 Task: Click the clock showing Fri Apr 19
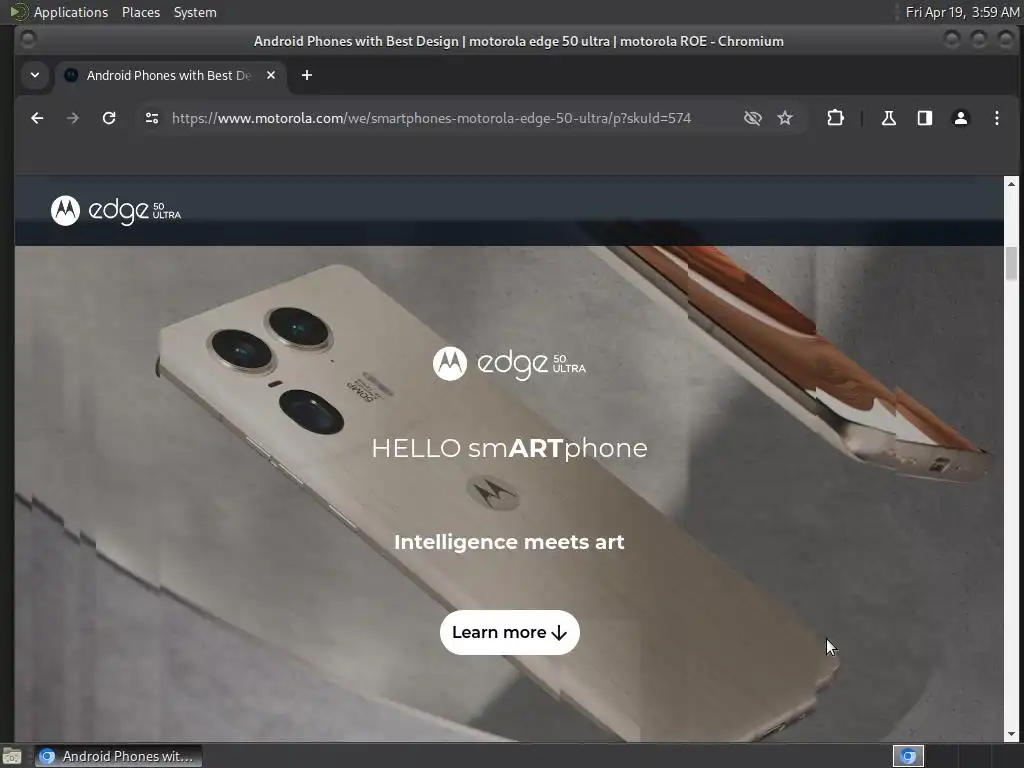pos(962,12)
